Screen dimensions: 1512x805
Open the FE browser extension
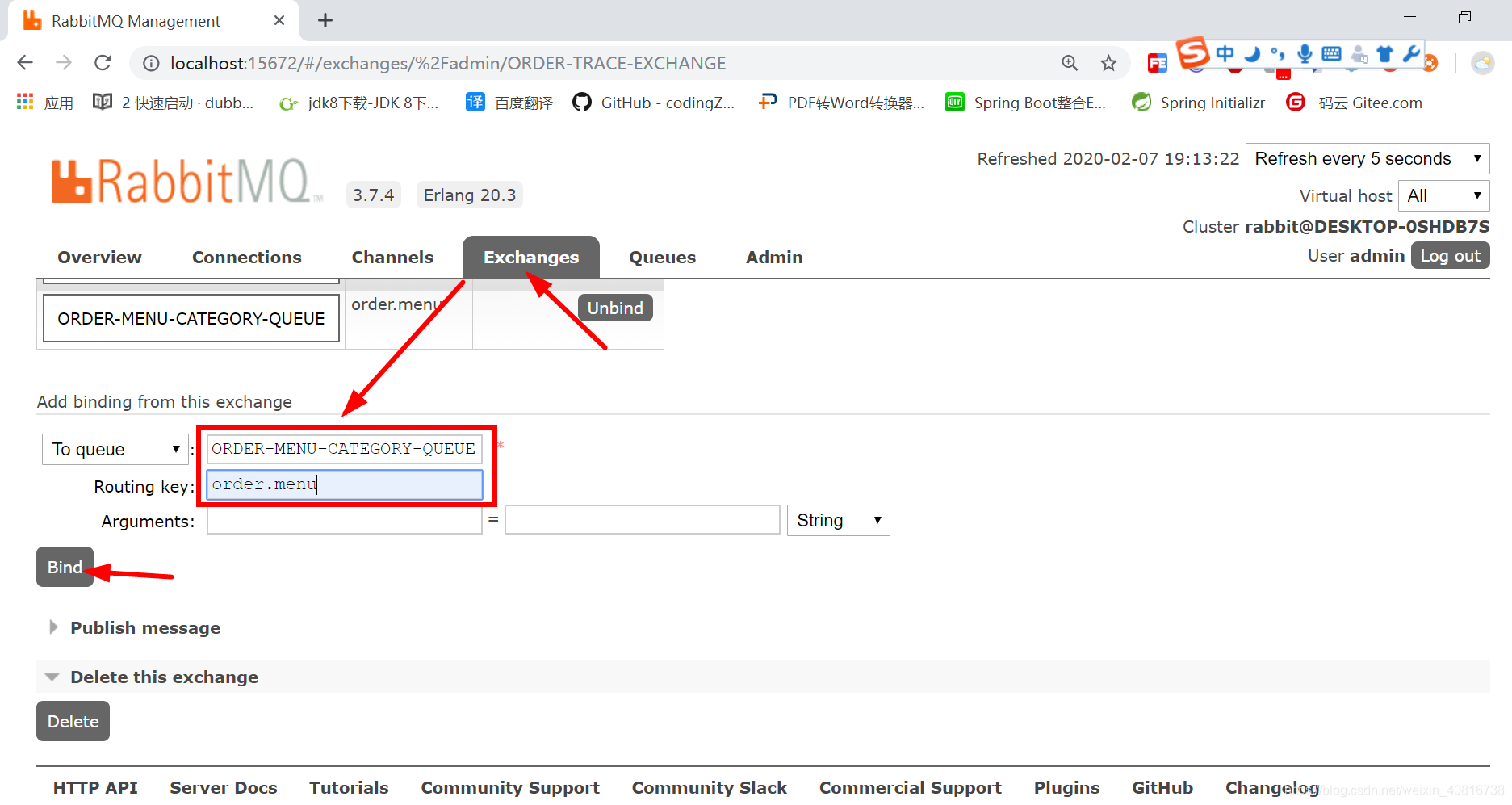coord(1157,63)
